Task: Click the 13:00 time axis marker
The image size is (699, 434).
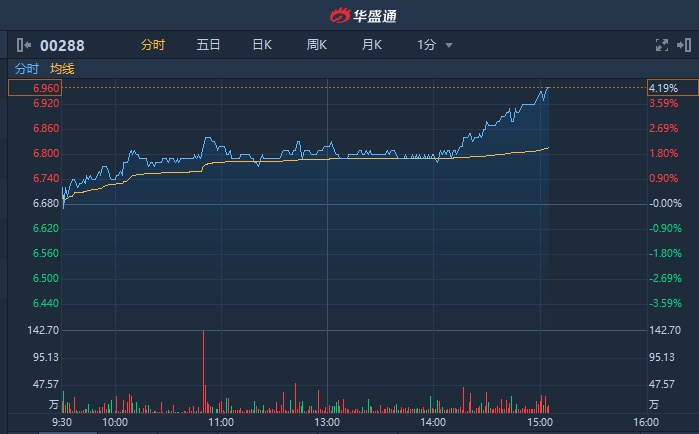Action: (327, 422)
